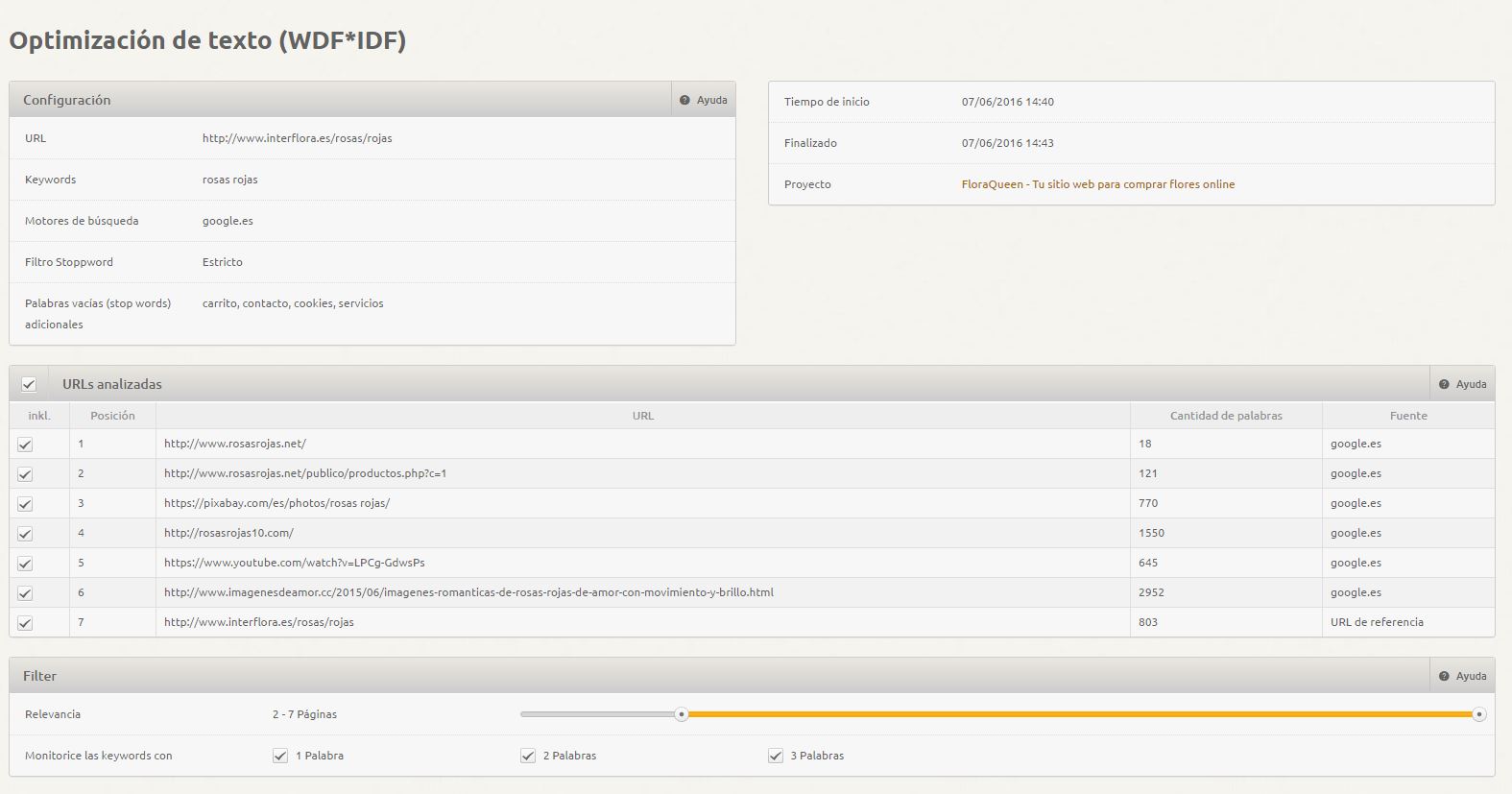Click the http://rosasrojas10.com/ URL

coord(228,533)
